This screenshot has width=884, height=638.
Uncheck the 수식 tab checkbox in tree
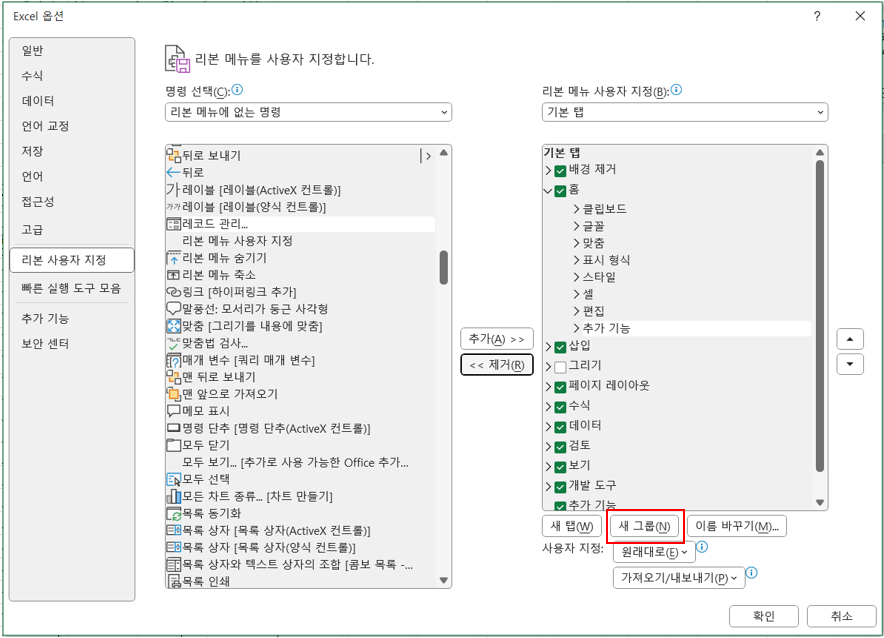560,407
